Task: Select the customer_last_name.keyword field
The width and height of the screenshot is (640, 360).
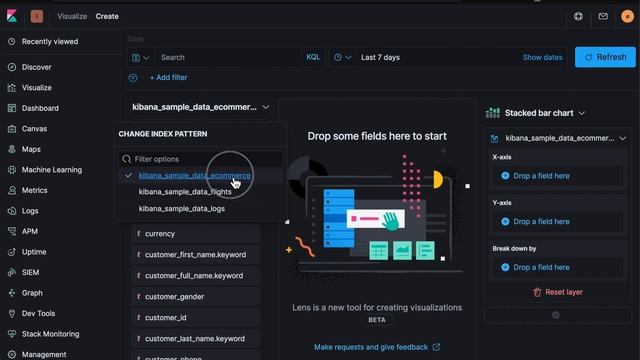Action: (x=196, y=339)
